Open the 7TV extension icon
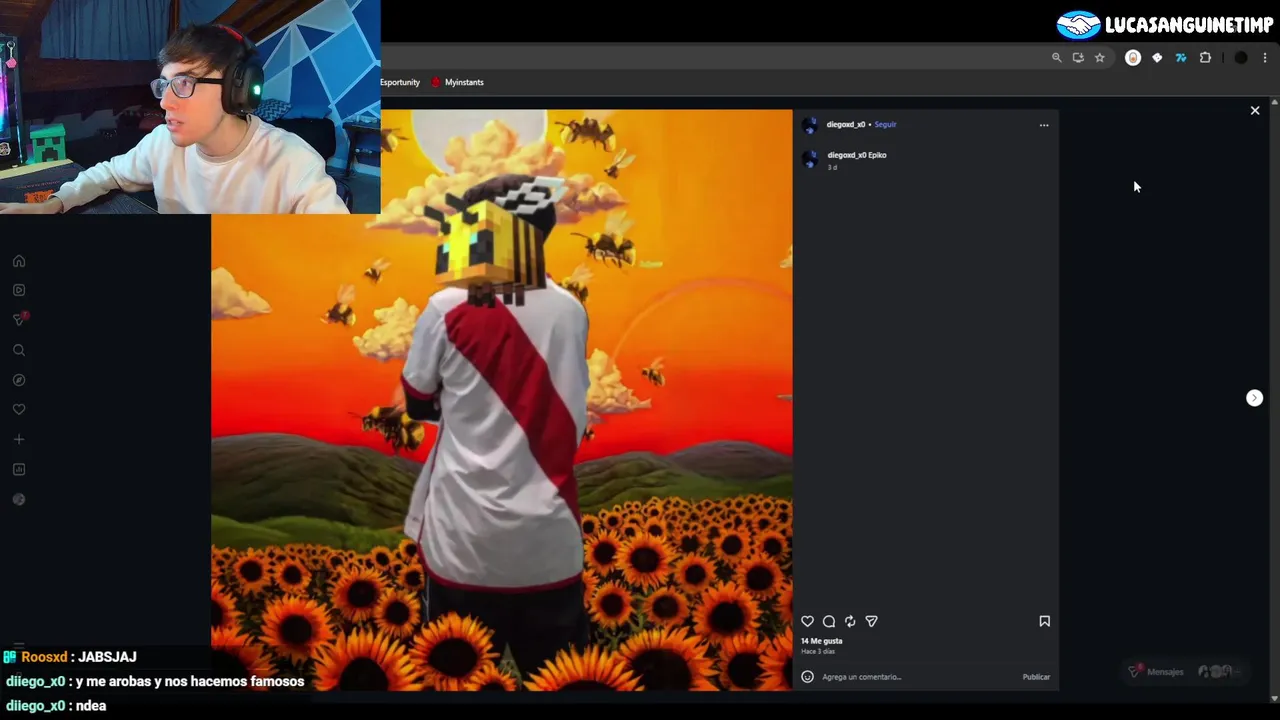Screen dimensions: 1280x720 [1181, 58]
